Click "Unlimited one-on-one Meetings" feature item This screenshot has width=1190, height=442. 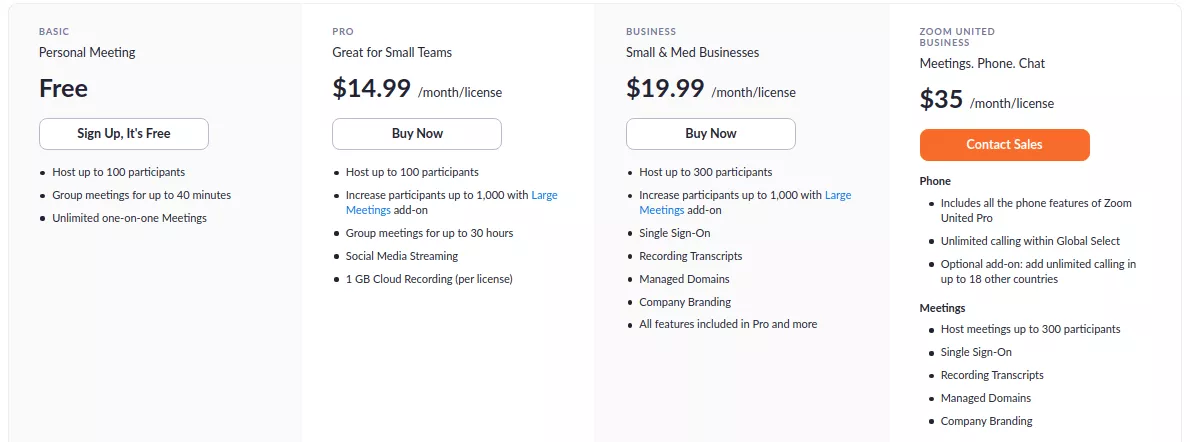129,218
